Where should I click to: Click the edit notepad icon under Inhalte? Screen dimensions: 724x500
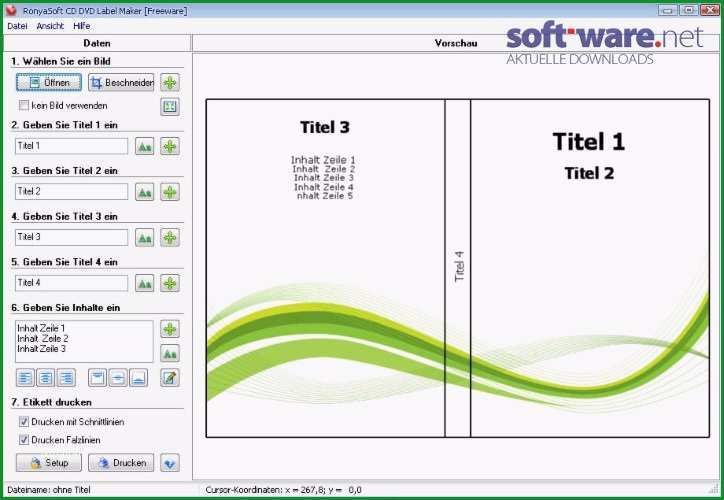170,378
